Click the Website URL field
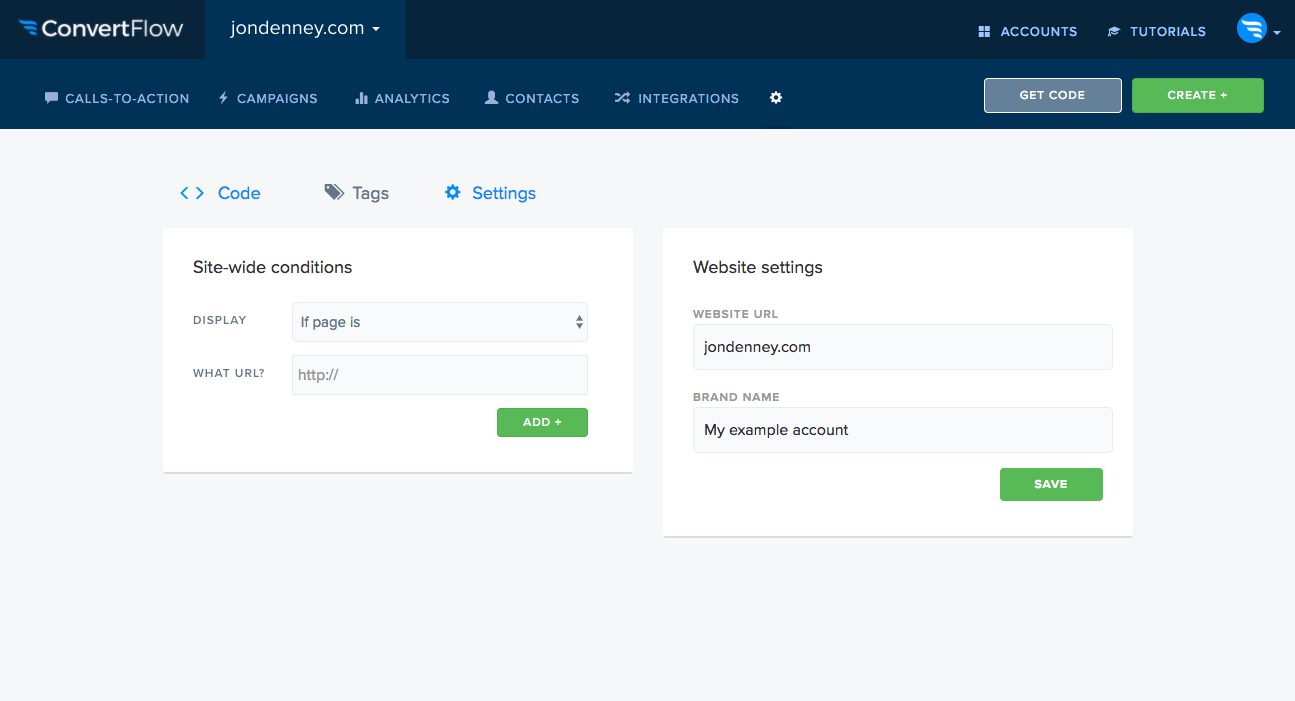Screen dimensions: 1295x701 [903, 347]
